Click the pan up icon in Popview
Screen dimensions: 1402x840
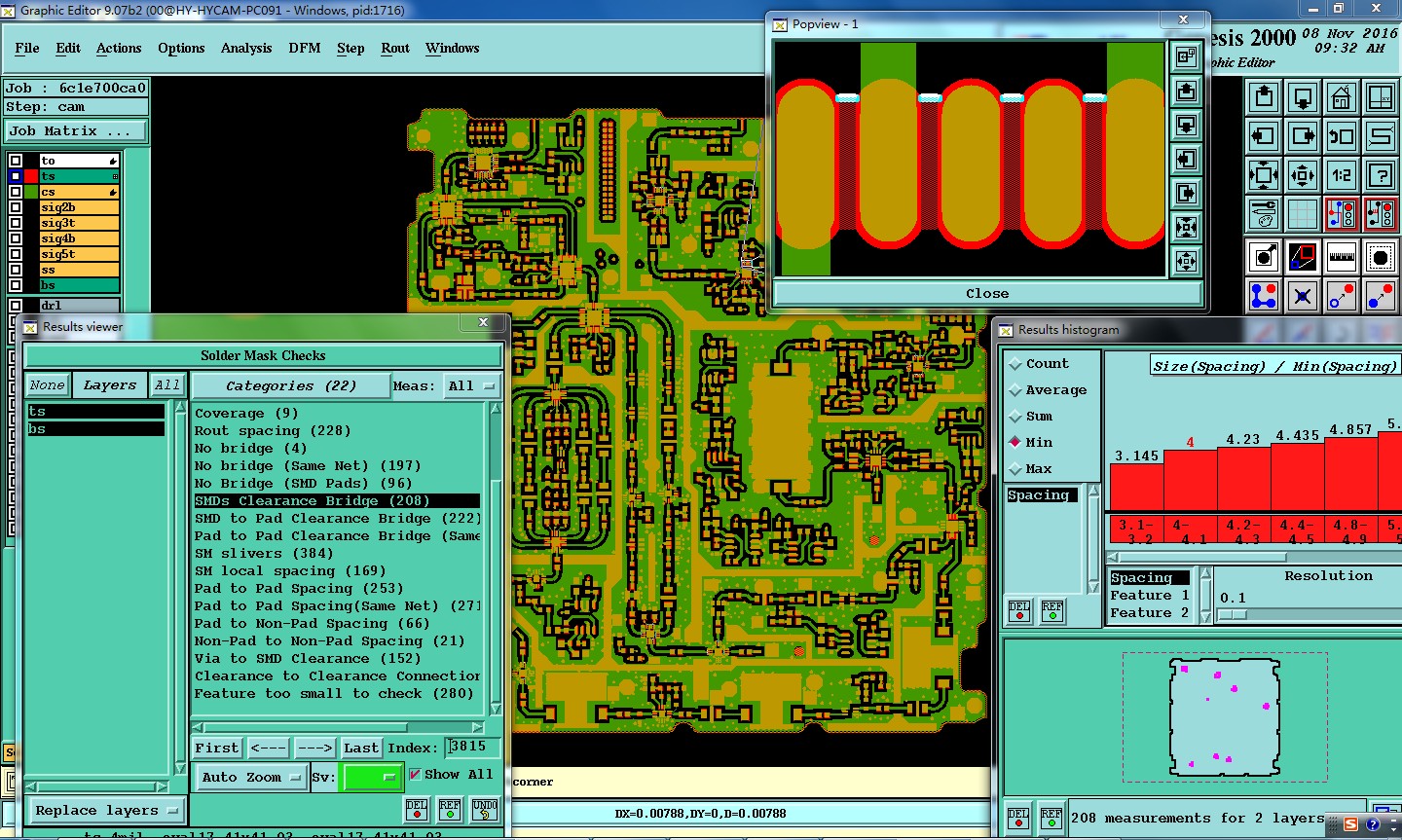[x=1186, y=91]
